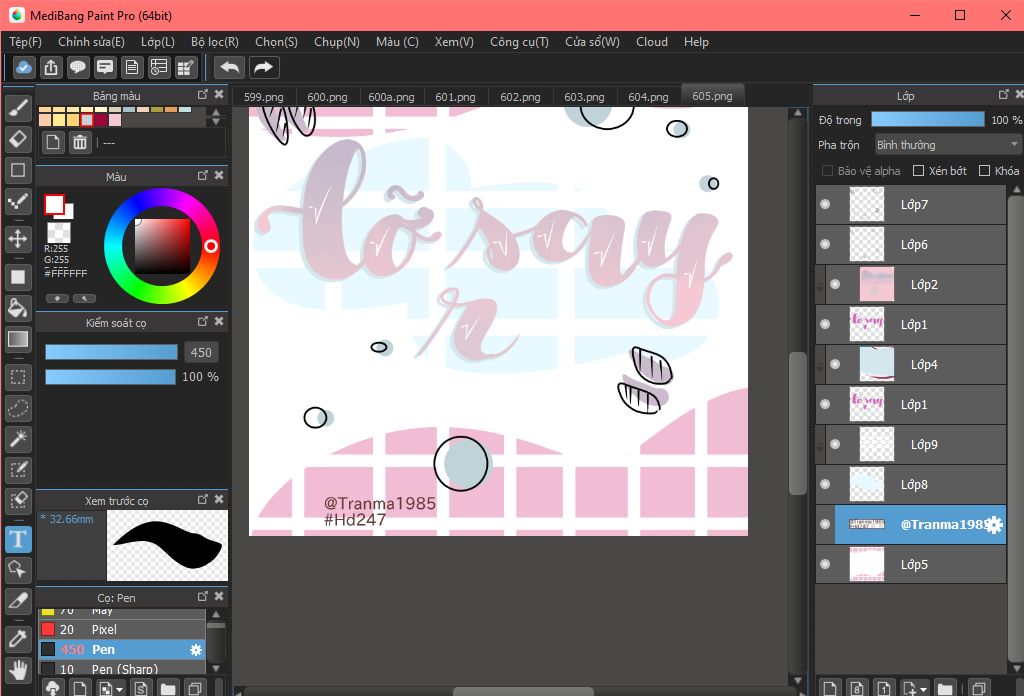Add new palette color with page icon
1024x696 pixels.
point(53,142)
